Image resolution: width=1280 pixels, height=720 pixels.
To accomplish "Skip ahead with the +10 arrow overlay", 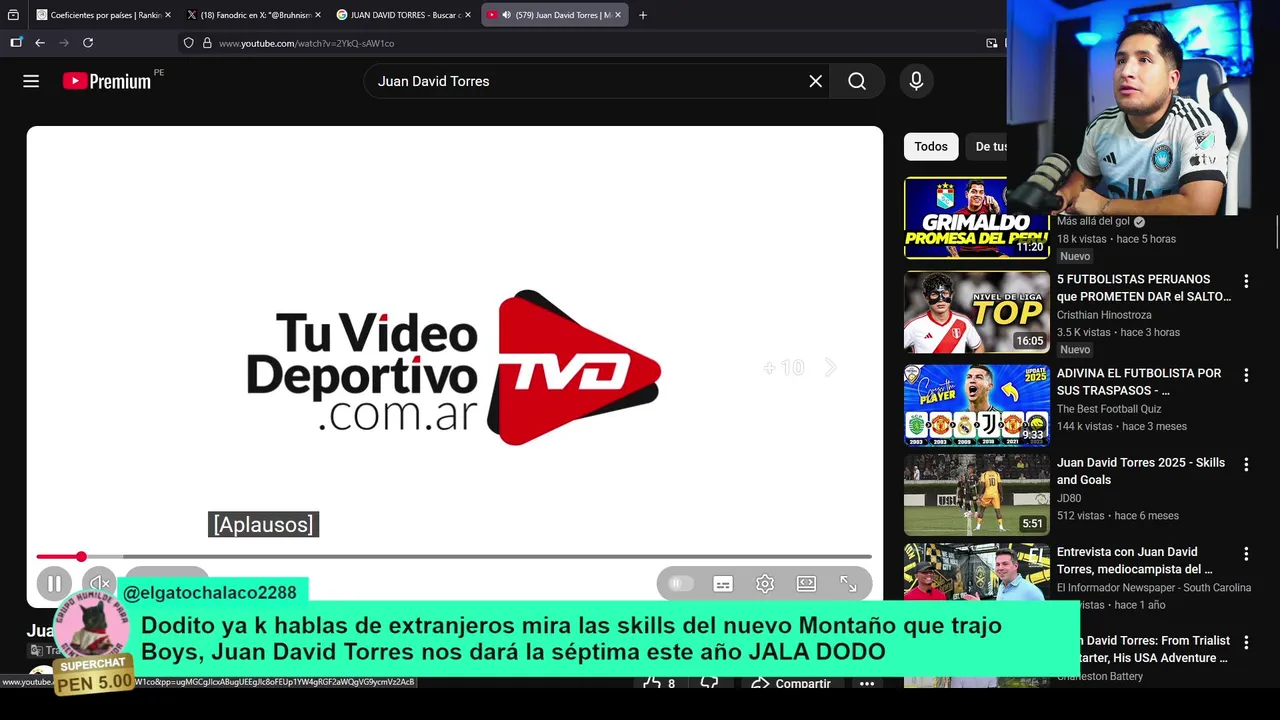I will 800,368.
